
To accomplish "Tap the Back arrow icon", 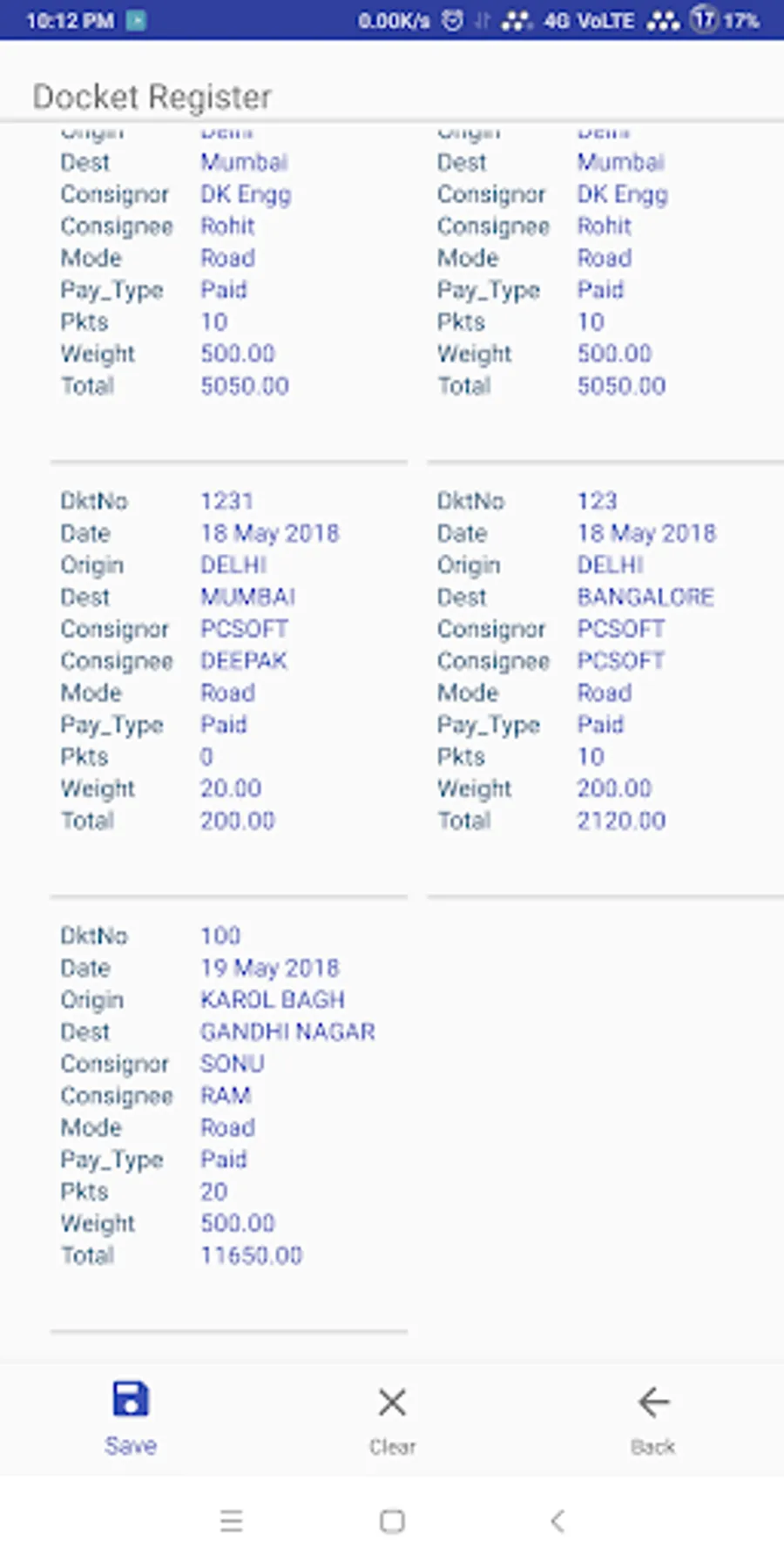I will (x=653, y=1402).
